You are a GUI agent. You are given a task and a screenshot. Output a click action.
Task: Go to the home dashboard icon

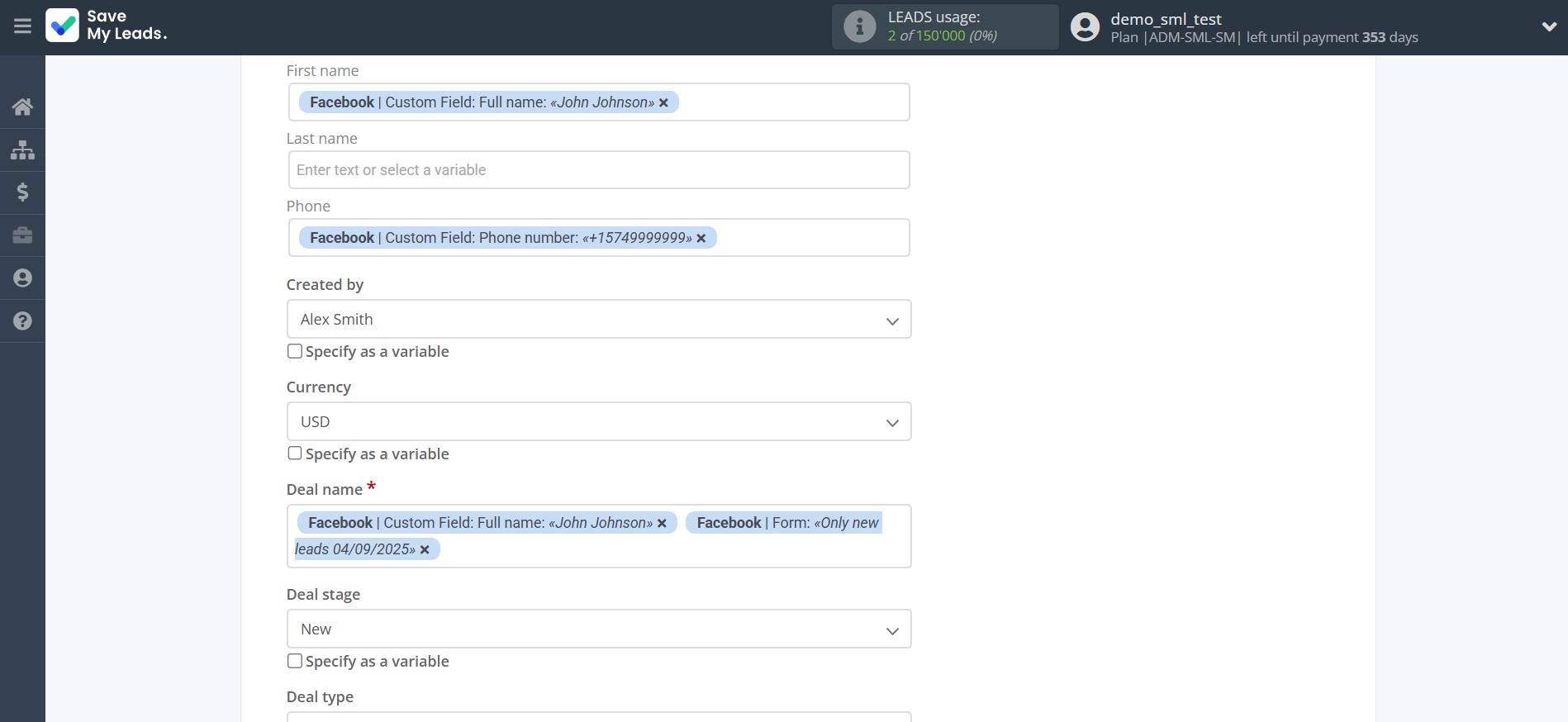(x=22, y=107)
